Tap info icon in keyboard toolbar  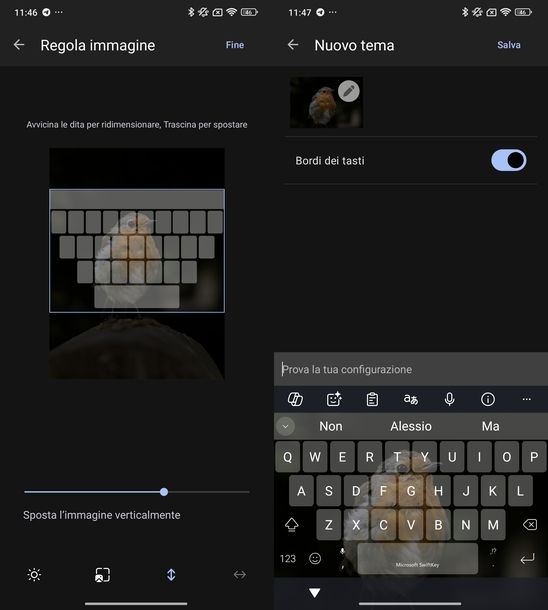488,399
